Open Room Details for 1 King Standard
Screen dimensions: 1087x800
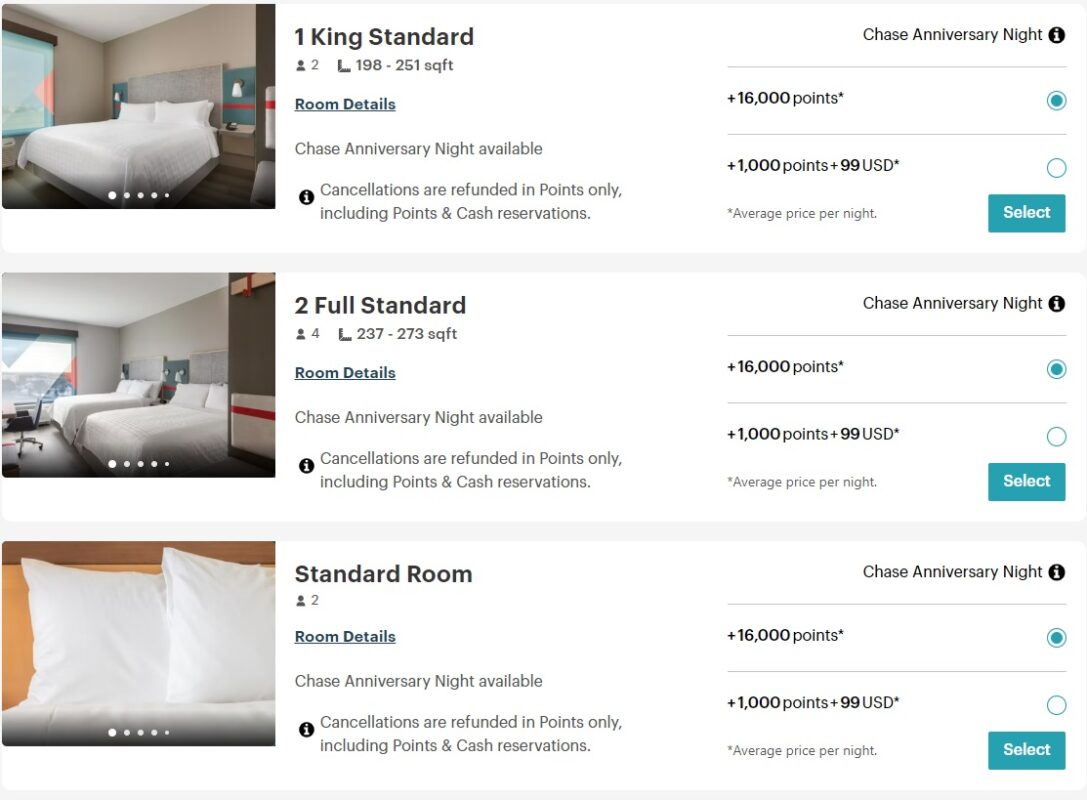pyautogui.click(x=345, y=103)
